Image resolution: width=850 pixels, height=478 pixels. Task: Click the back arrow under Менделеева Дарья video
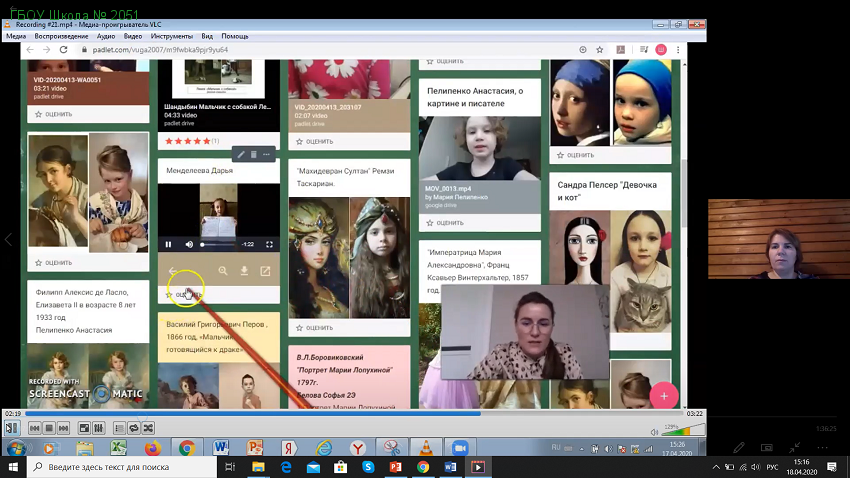pyautogui.click(x=173, y=270)
